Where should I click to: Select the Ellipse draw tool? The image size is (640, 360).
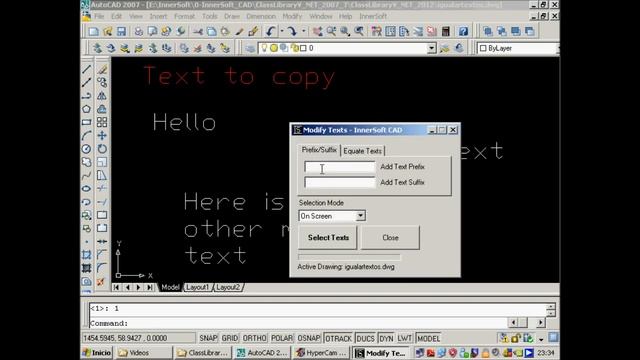[87, 189]
